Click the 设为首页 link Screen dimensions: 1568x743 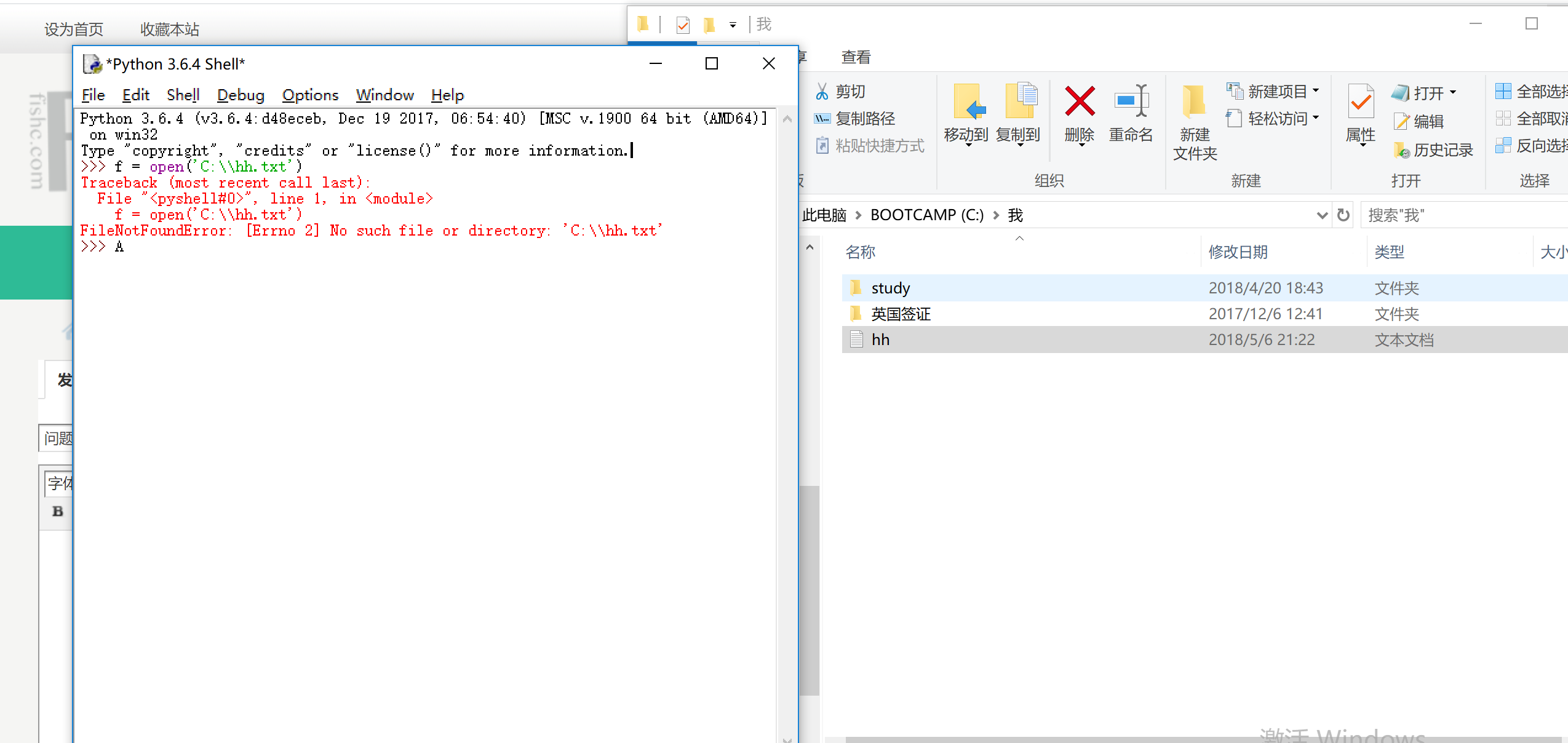[x=73, y=28]
